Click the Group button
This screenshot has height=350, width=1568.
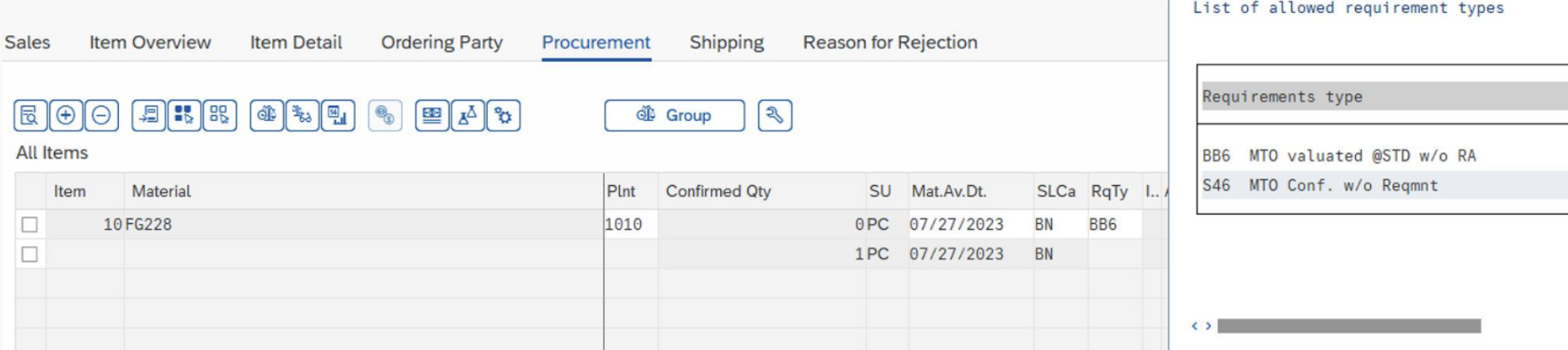(674, 115)
